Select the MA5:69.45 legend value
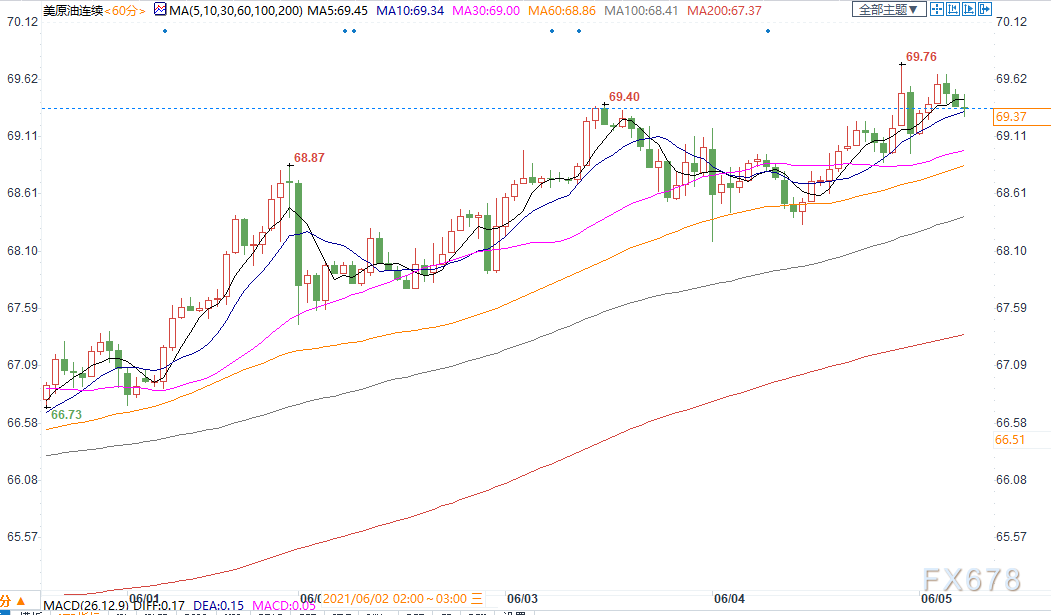 [x=338, y=11]
